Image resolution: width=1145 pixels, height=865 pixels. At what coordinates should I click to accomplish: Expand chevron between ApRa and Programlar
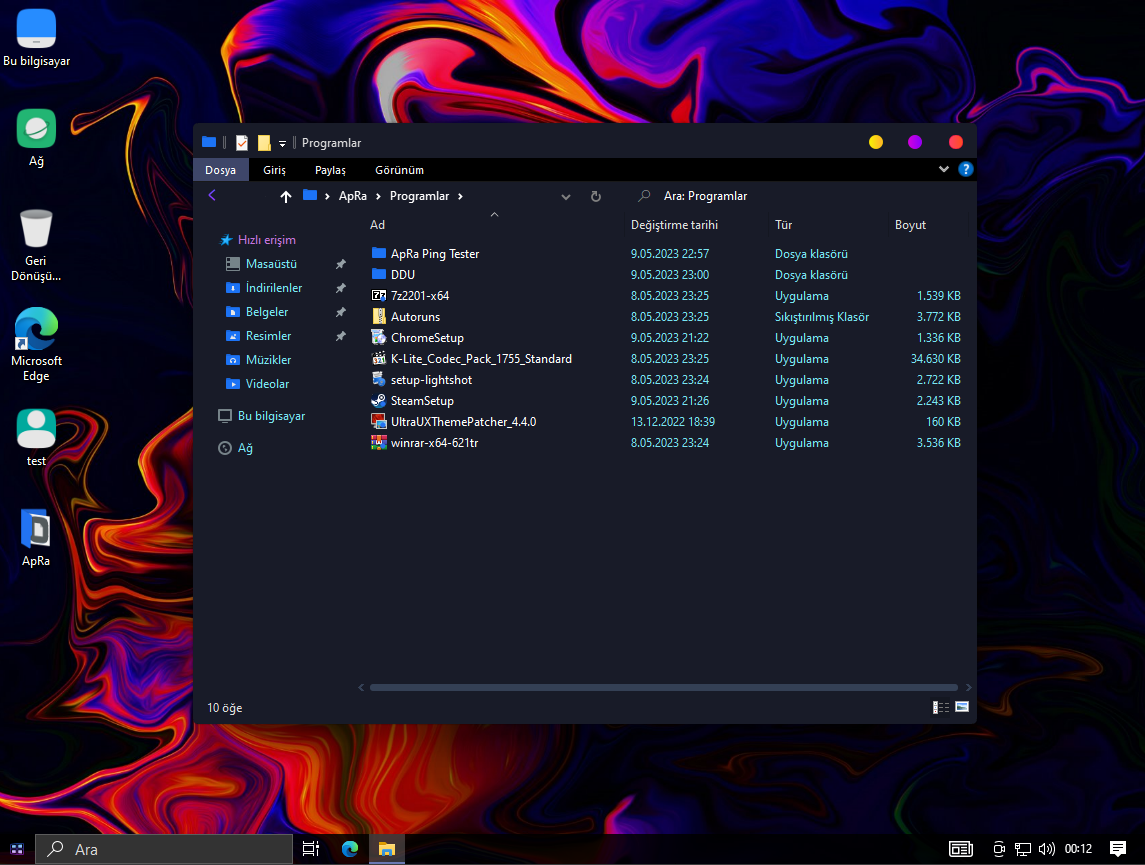tap(378, 196)
